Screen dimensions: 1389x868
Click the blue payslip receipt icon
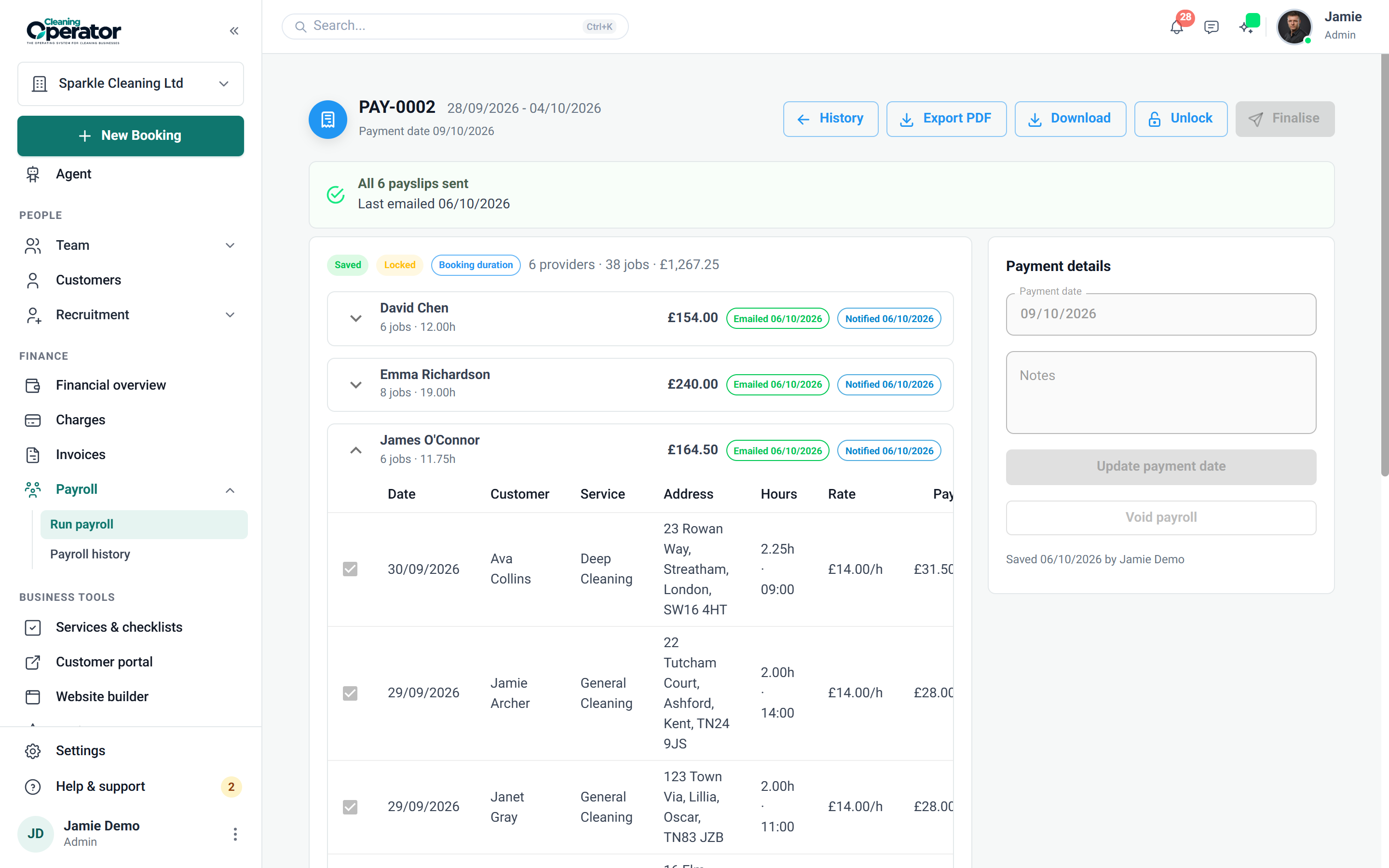tap(328, 120)
